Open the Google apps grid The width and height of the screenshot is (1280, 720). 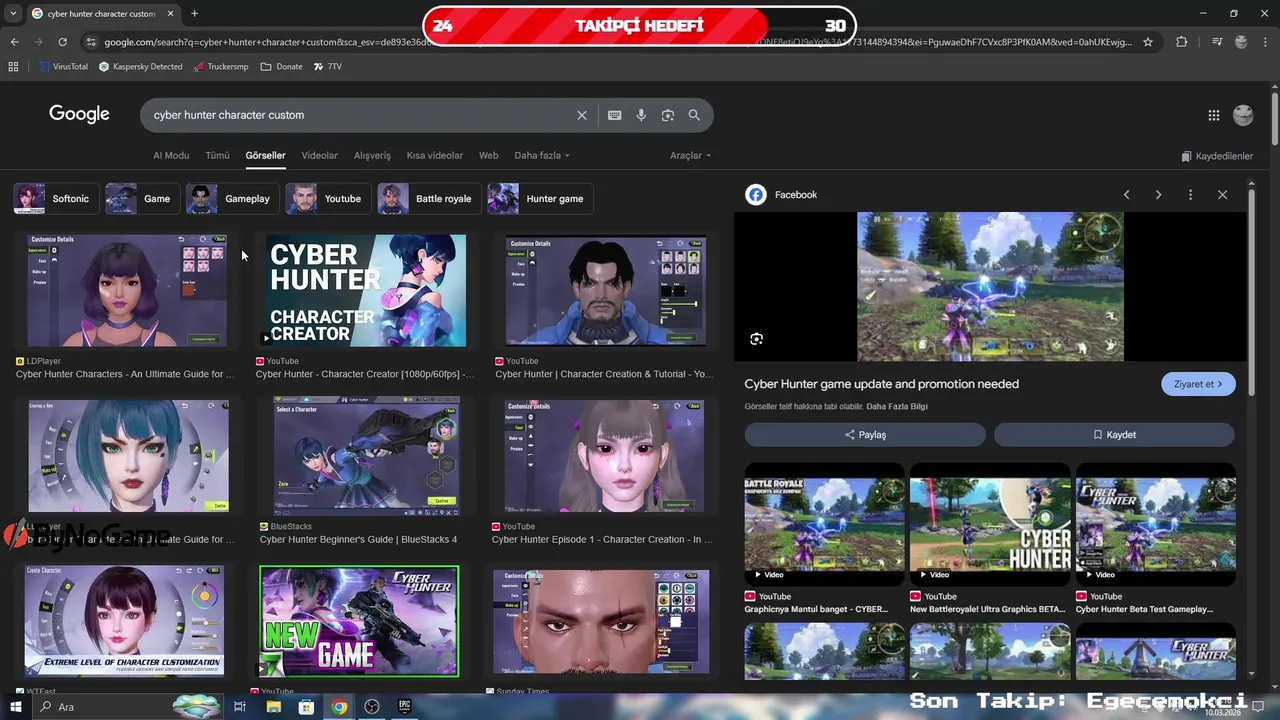(1214, 115)
